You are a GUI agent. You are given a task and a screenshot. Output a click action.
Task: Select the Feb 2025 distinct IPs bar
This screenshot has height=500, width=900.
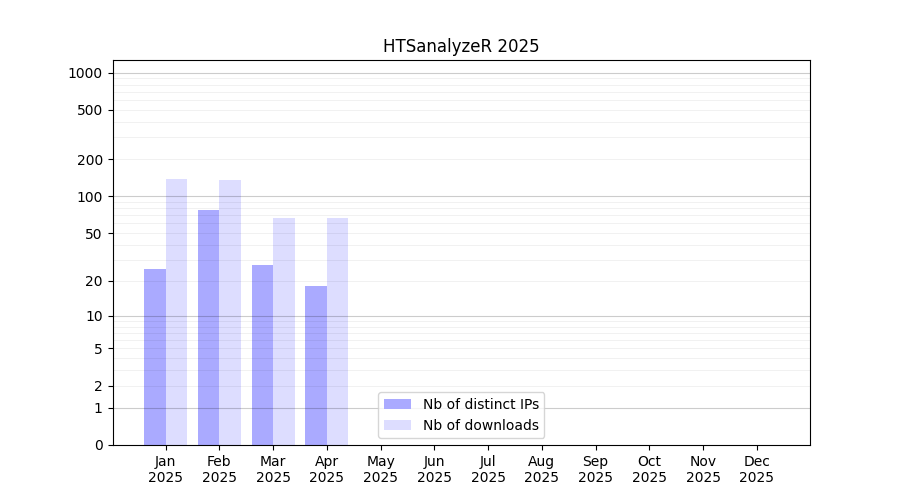pos(208,327)
